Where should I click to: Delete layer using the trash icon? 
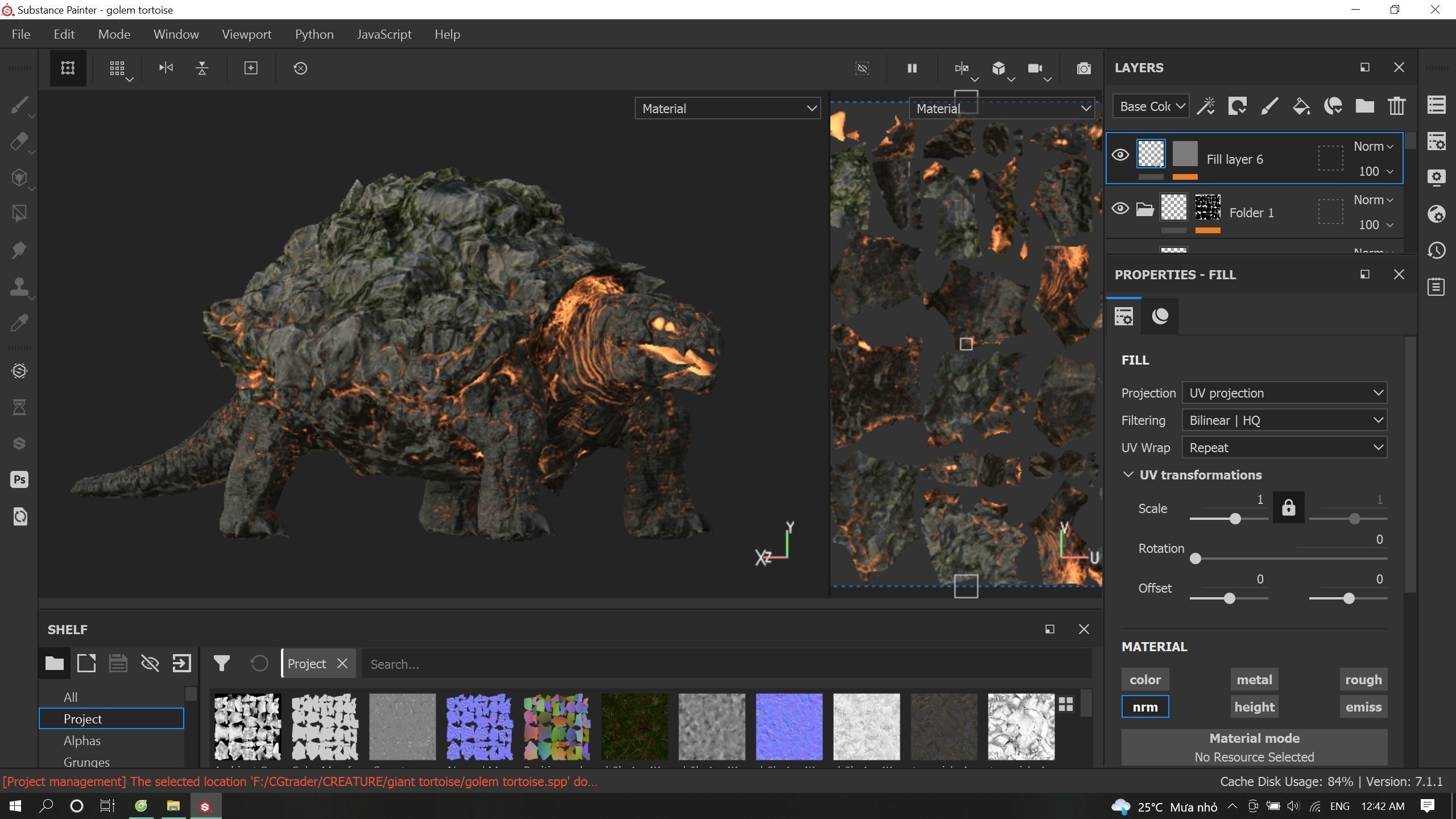click(x=1396, y=106)
